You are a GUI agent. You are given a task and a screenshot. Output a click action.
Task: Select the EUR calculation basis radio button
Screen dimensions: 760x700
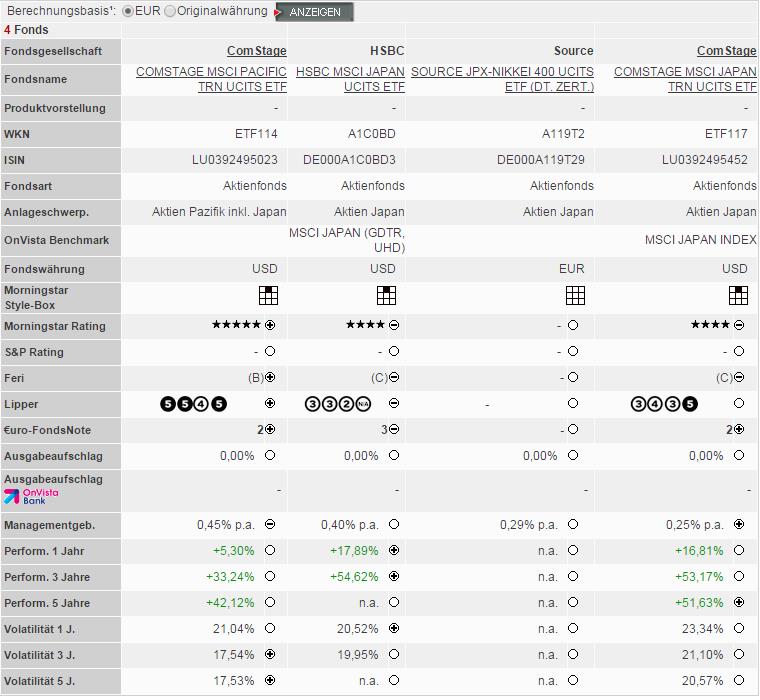coord(128,11)
